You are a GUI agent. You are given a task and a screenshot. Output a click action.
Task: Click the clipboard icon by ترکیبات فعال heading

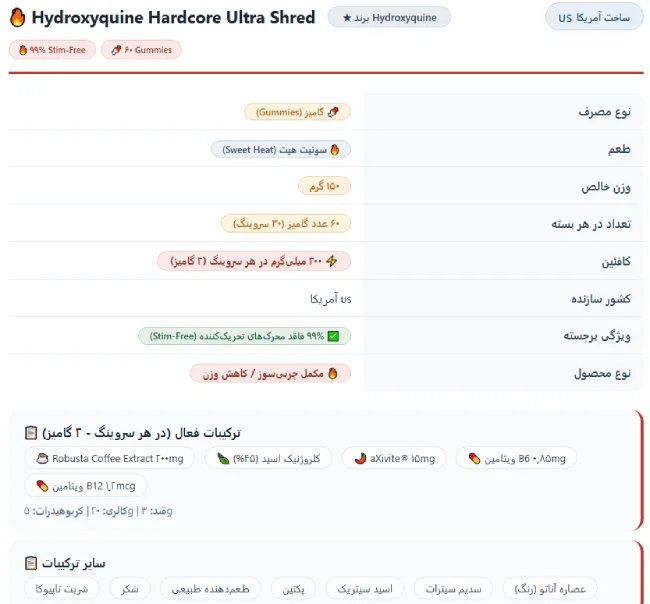click(31, 433)
